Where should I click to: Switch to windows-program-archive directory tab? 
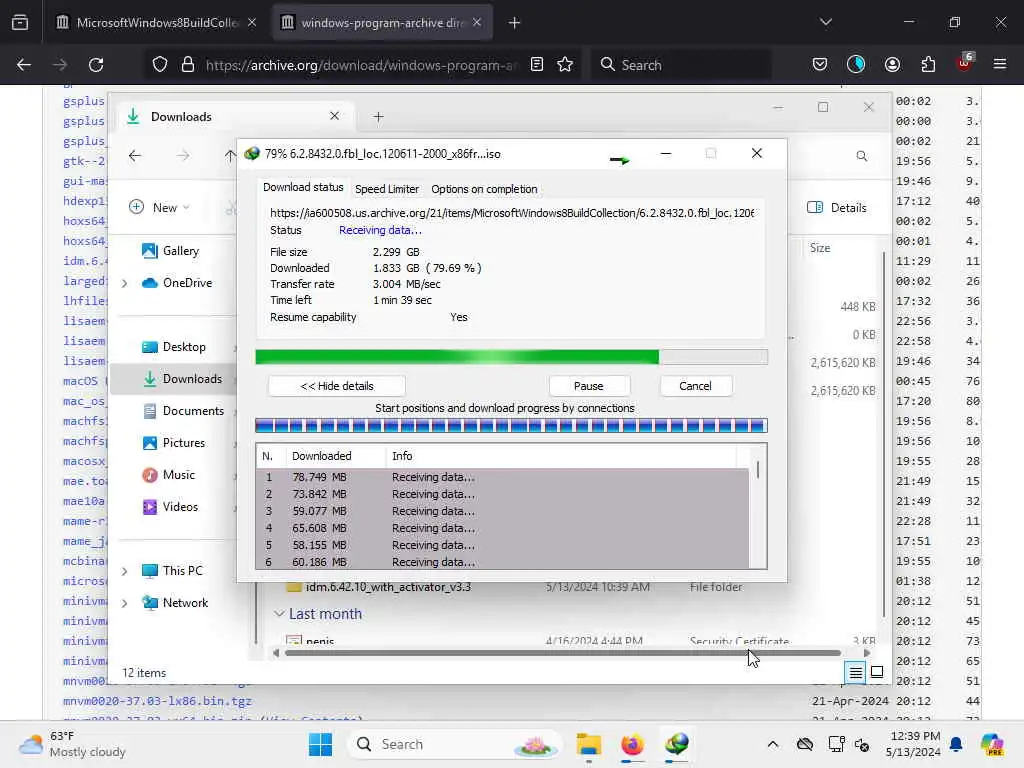382,23
